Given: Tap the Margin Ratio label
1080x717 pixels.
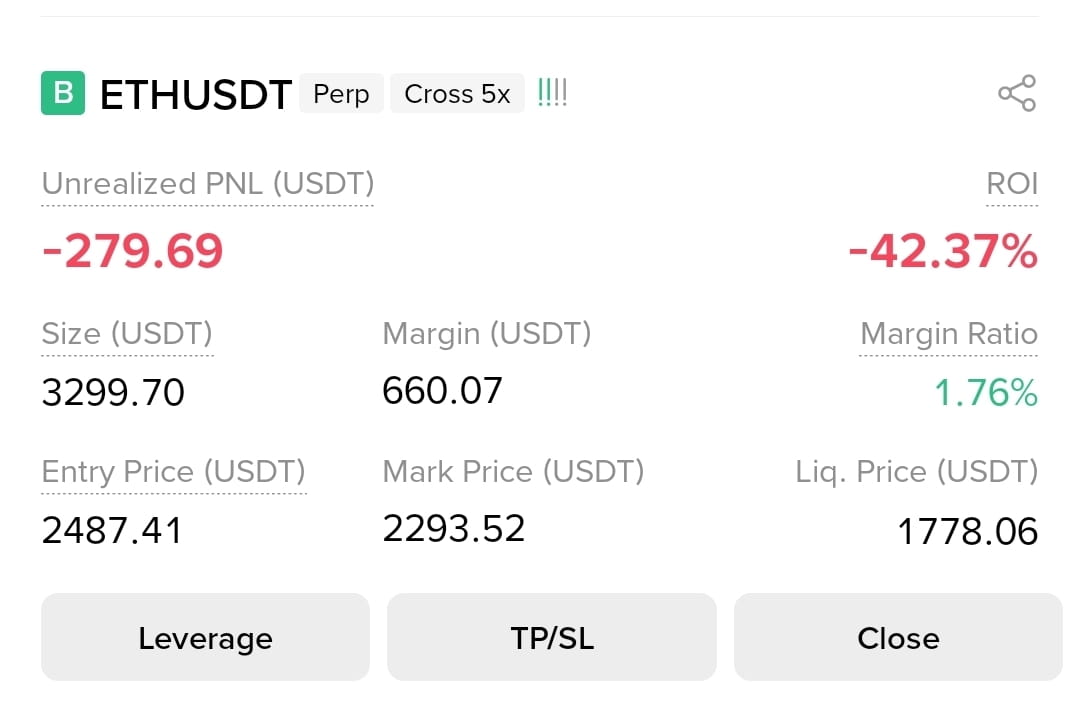Looking at the screenshot, I should tap(948, 334).
